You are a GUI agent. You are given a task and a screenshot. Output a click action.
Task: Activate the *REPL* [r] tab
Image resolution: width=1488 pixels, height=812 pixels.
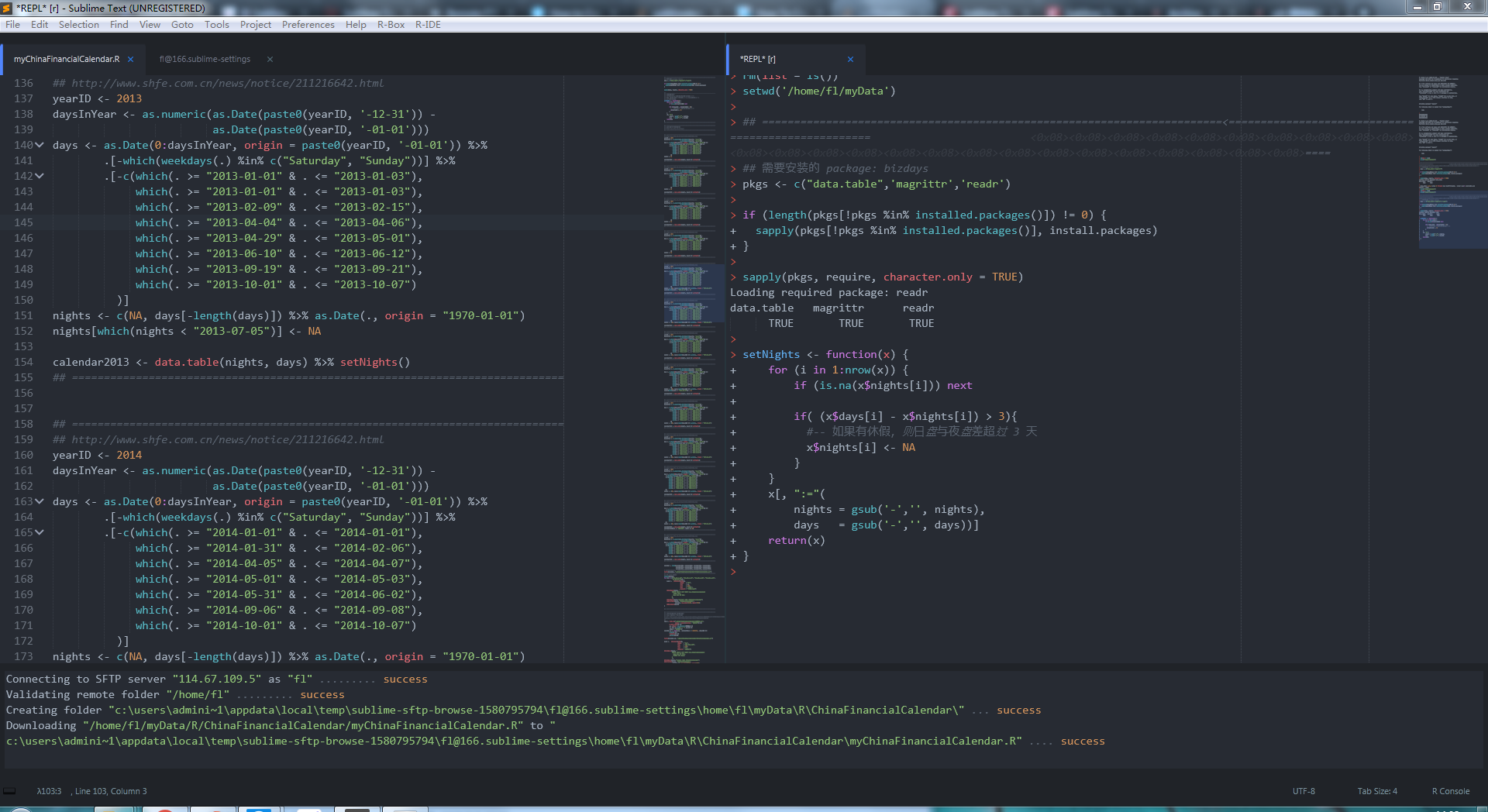coord(758,59)
